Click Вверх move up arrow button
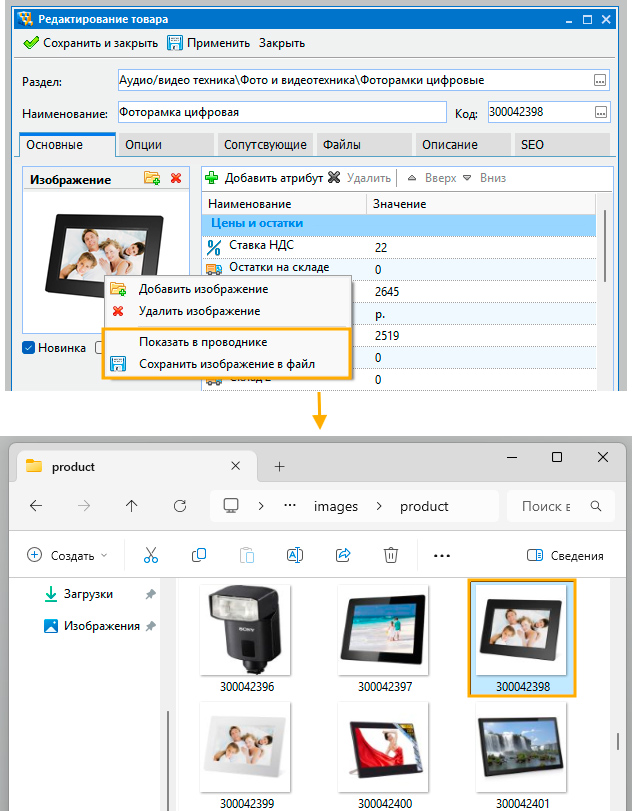The height and width of the screenshot is (811, 632). [x=431, y=178]
